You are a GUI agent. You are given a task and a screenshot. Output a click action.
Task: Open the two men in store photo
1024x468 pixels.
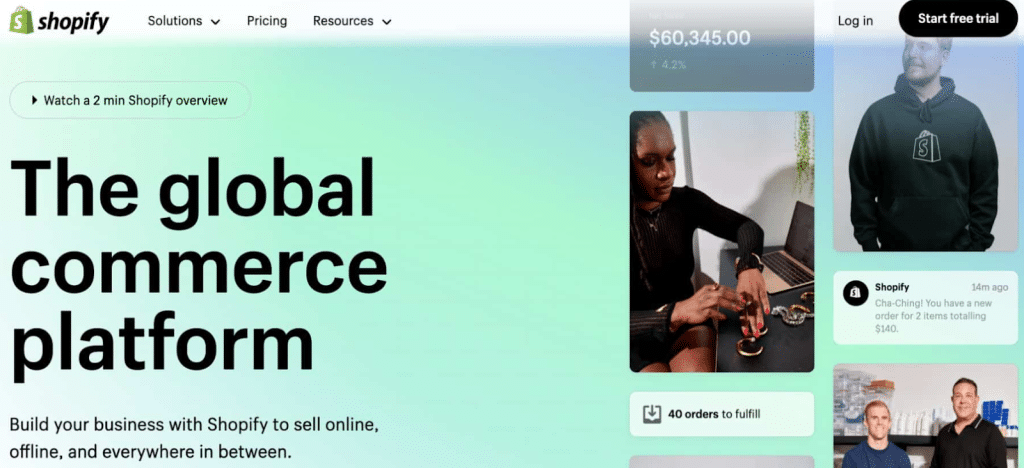[x=925, y=416]
